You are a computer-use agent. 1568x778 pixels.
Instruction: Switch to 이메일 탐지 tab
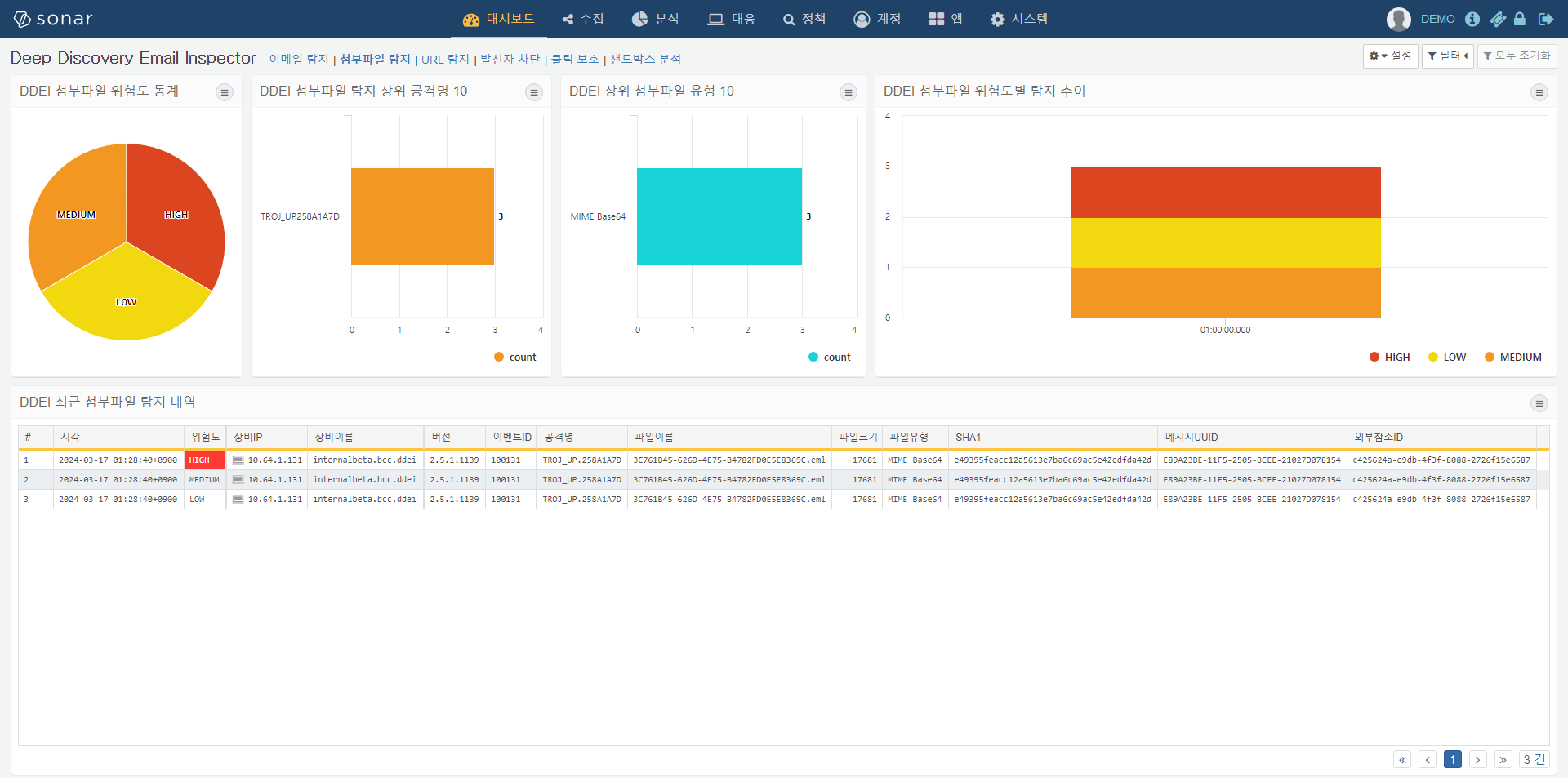pos(299,59)
